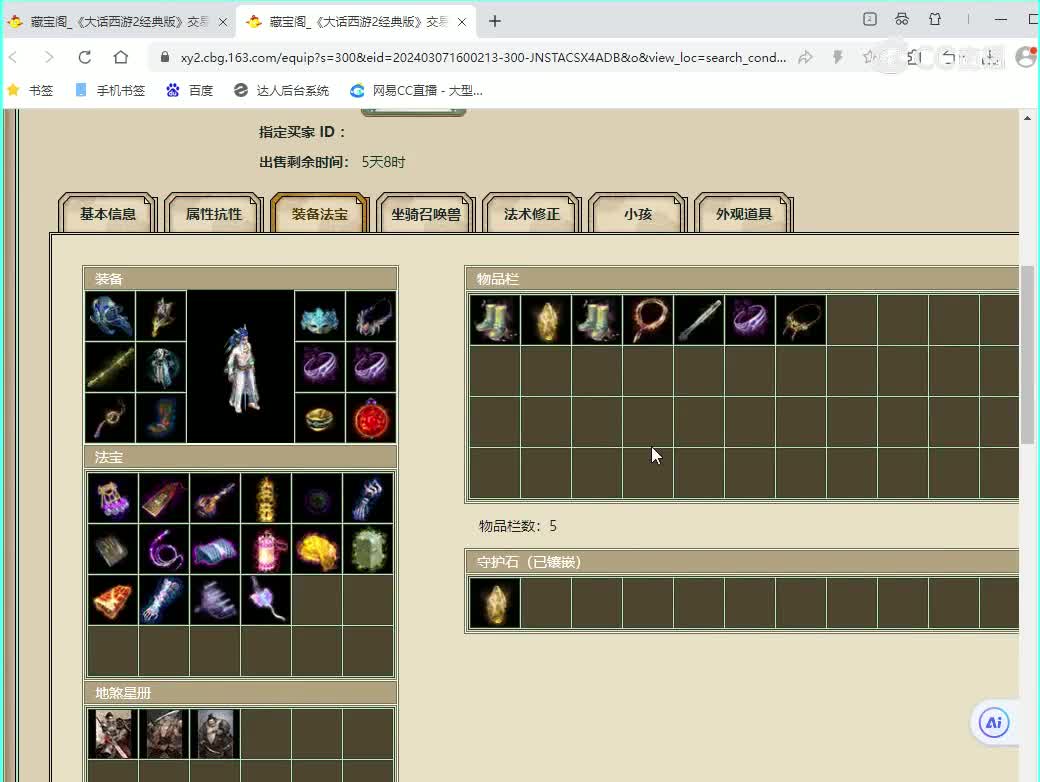Click the yellow crystal item in 物品栏
This screenshot has height=782, width=1040.
[546, 320]
